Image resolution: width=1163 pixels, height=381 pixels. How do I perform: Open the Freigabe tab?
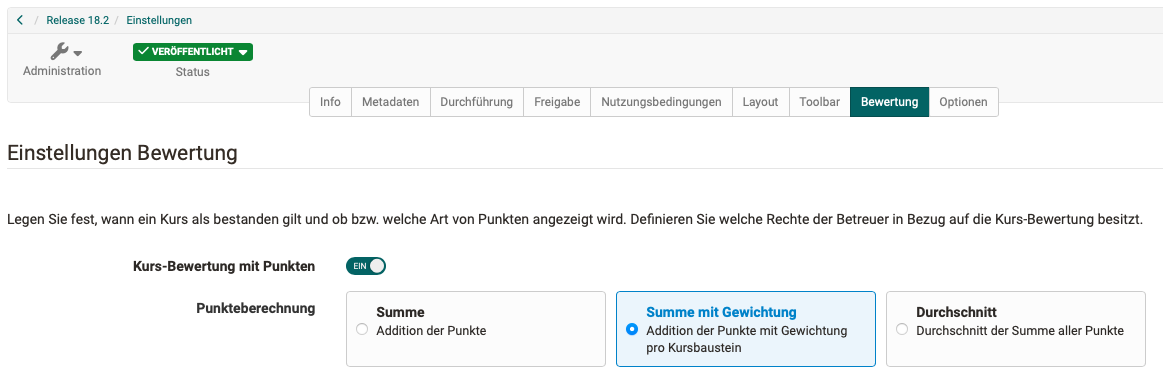[x=557, y=102]
